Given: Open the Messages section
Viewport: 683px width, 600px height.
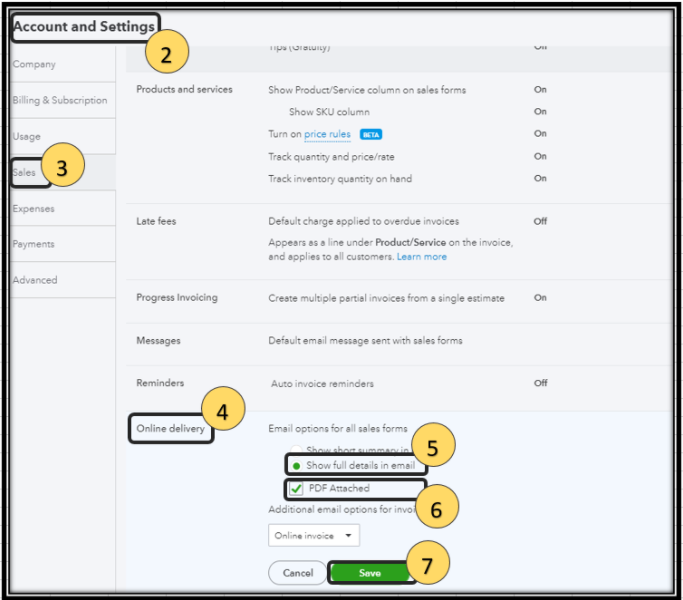Looking at the screenshot, I should tap(158, 341).
